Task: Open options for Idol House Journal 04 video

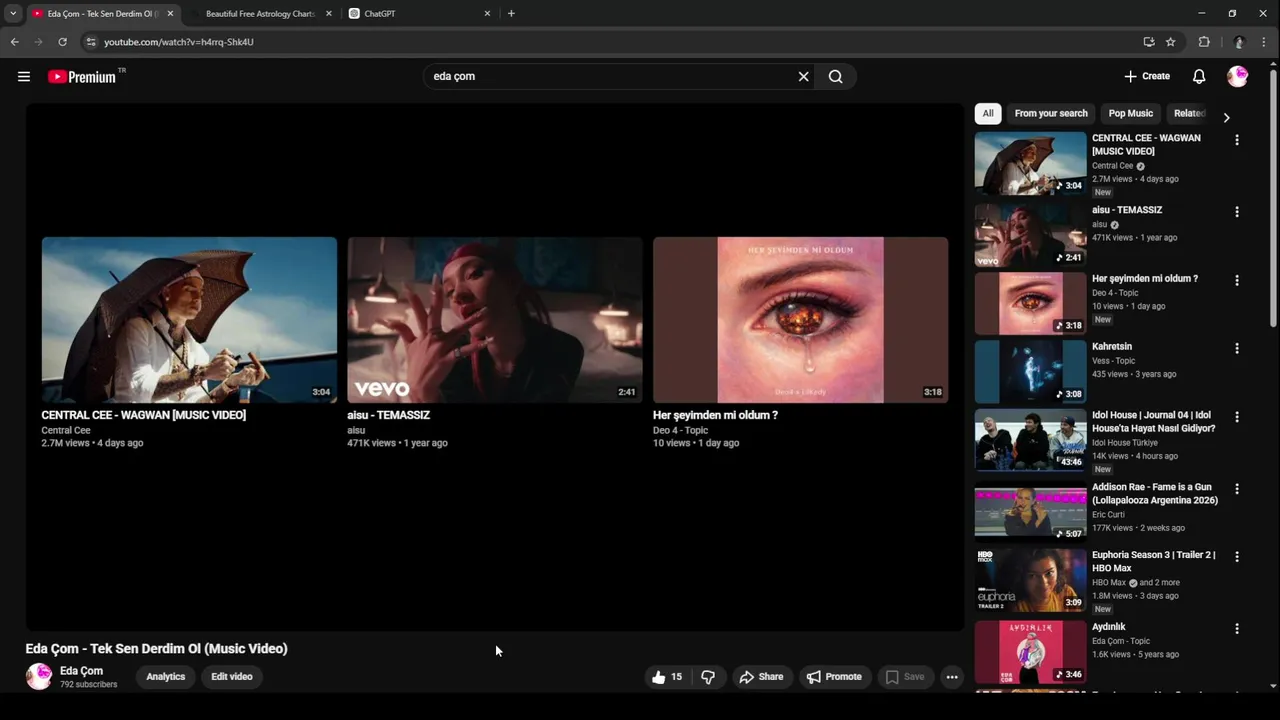Action: (x=1237, y=417)
